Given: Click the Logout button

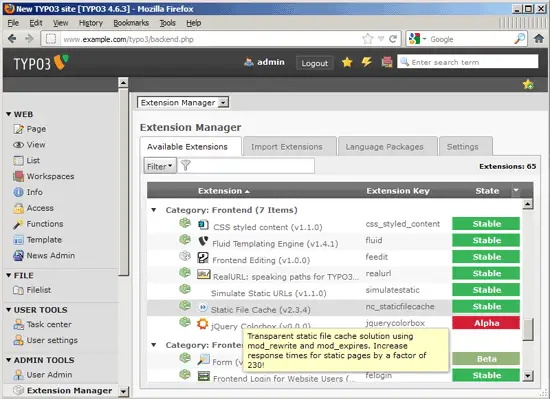Looking at the screenshot, I should (x=314, y=63).
